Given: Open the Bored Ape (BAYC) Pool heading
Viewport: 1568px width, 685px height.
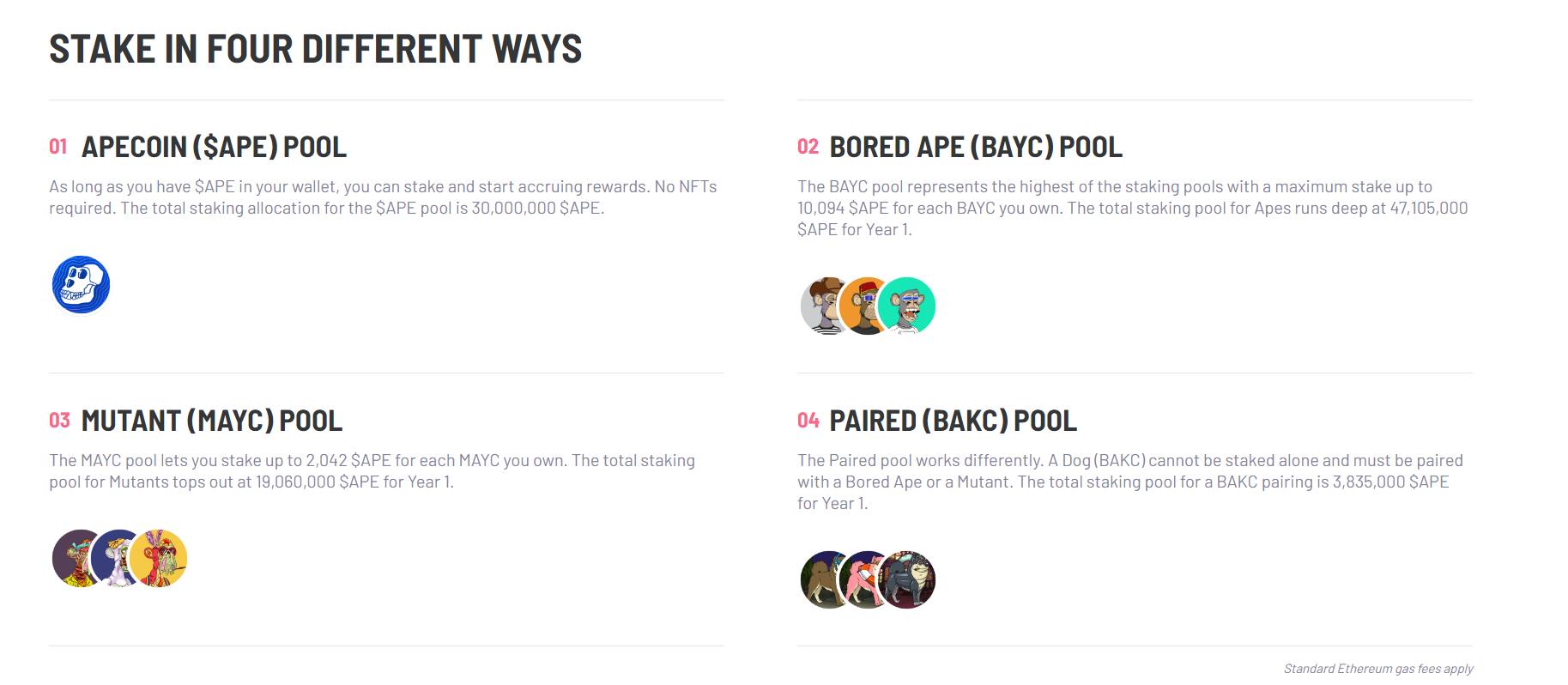Looking at the screenshot, I should pos(975,147).
